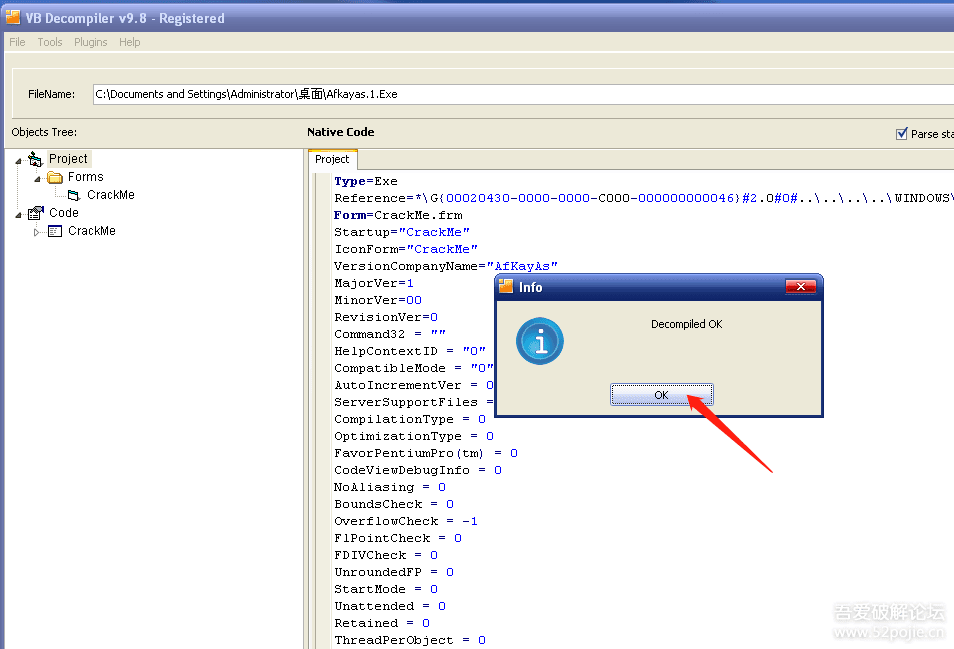Click the FileName path input field

pos(520,94)
